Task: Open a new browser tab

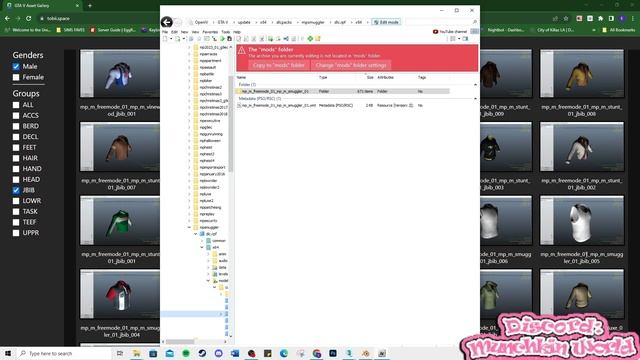Action: tap(90, 6)
